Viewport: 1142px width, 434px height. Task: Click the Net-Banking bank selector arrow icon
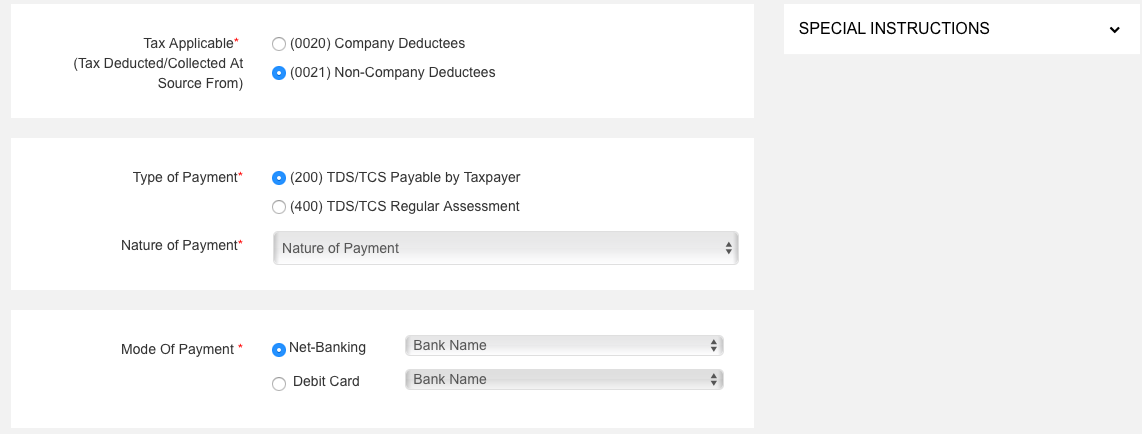coord(713,346)
